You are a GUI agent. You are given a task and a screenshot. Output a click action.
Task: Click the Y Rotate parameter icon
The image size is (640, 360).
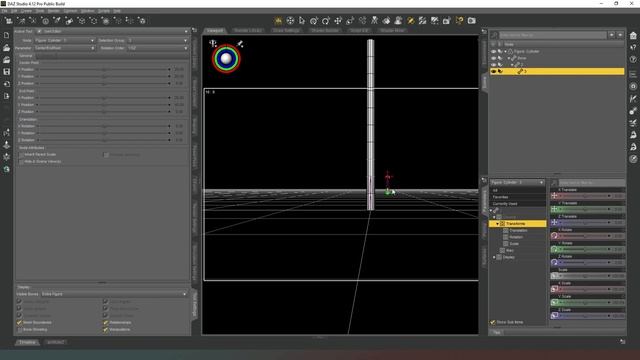[x=554, y=249]
